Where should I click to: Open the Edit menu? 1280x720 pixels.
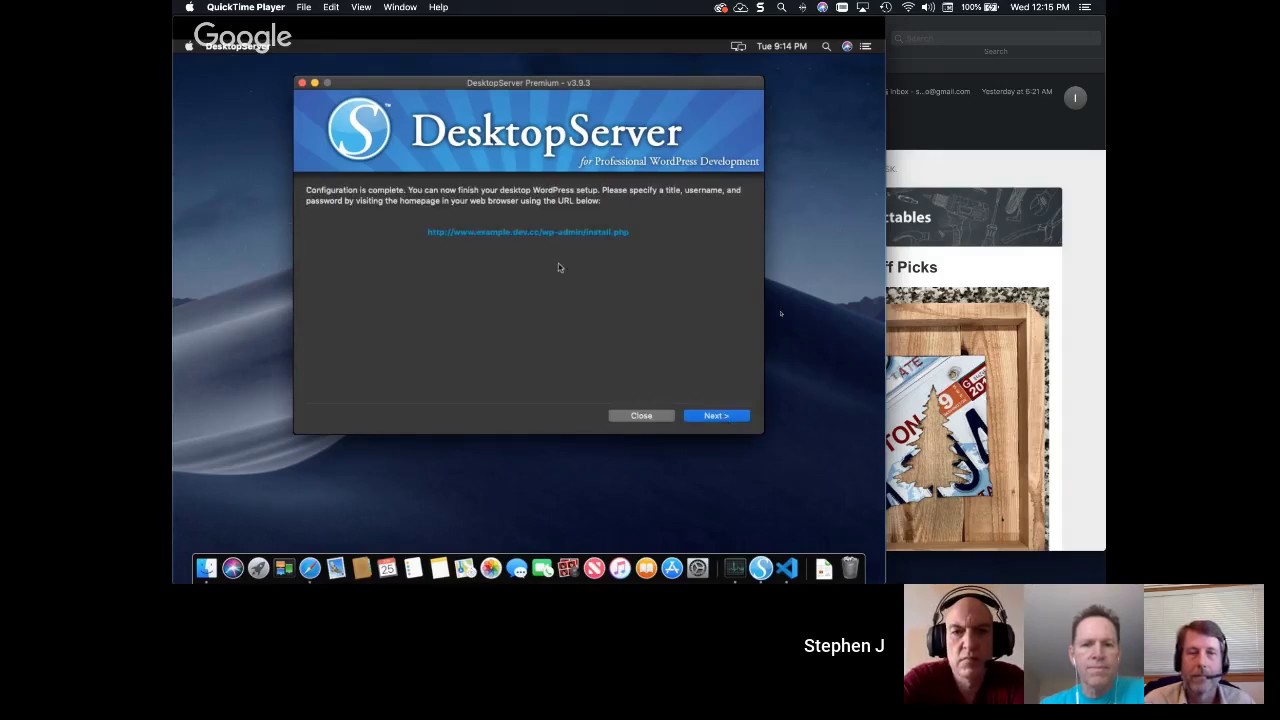click(331, 7)
